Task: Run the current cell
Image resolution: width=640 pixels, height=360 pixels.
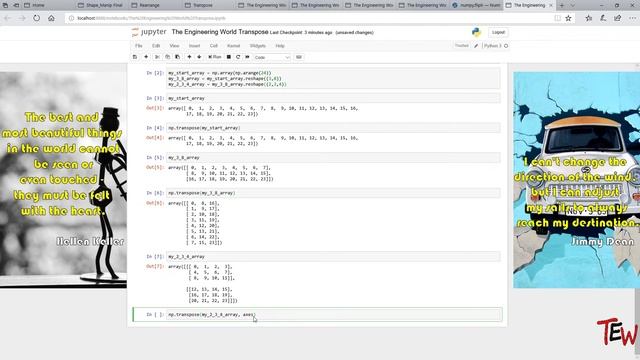Action: (x=215, y=57)
